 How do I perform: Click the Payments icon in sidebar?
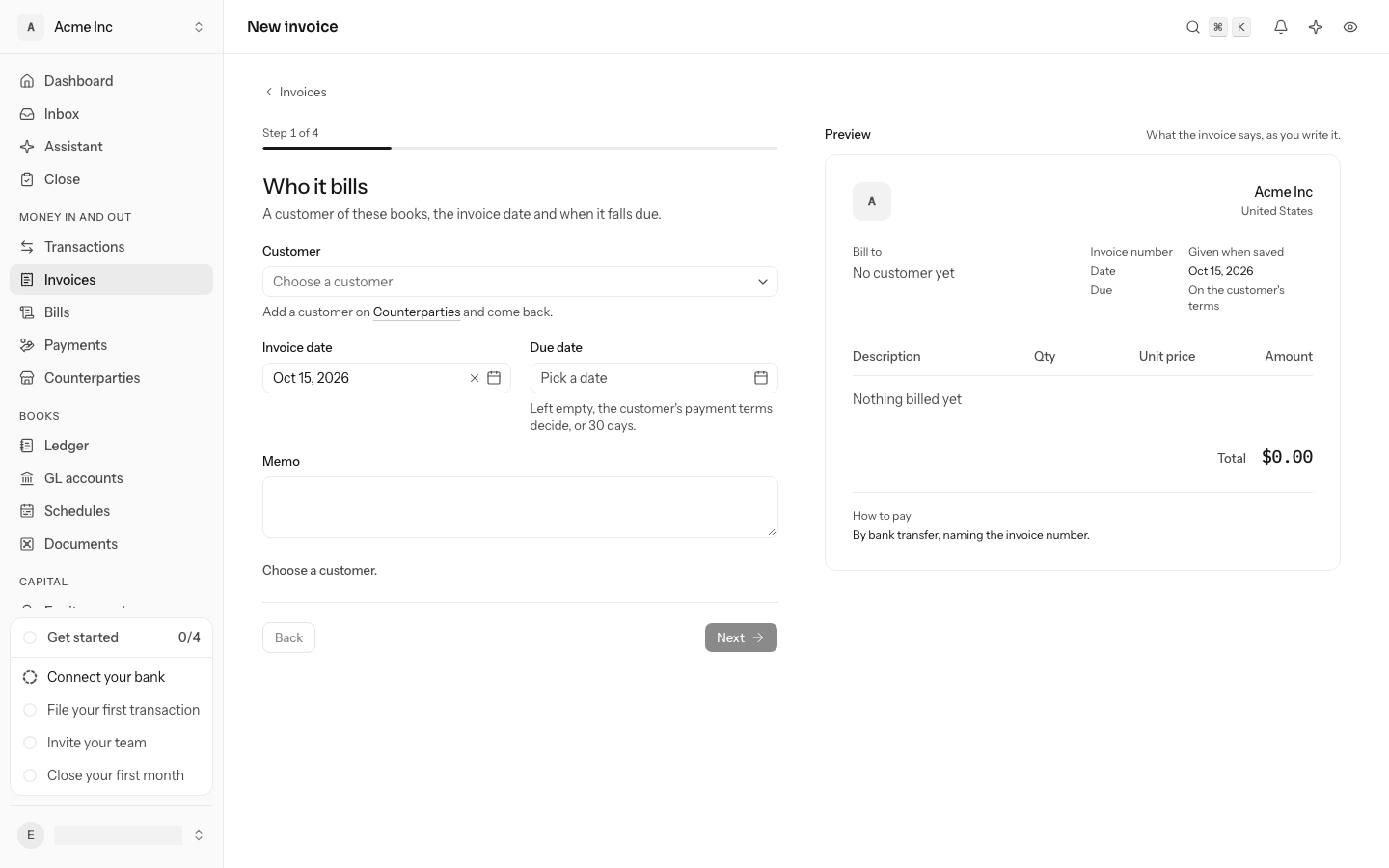click(x=27, y=345)
